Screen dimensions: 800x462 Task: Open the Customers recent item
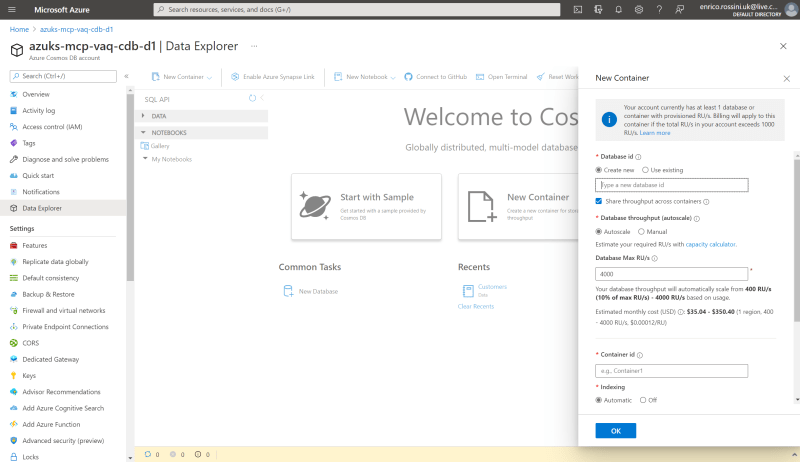[492, 287]
